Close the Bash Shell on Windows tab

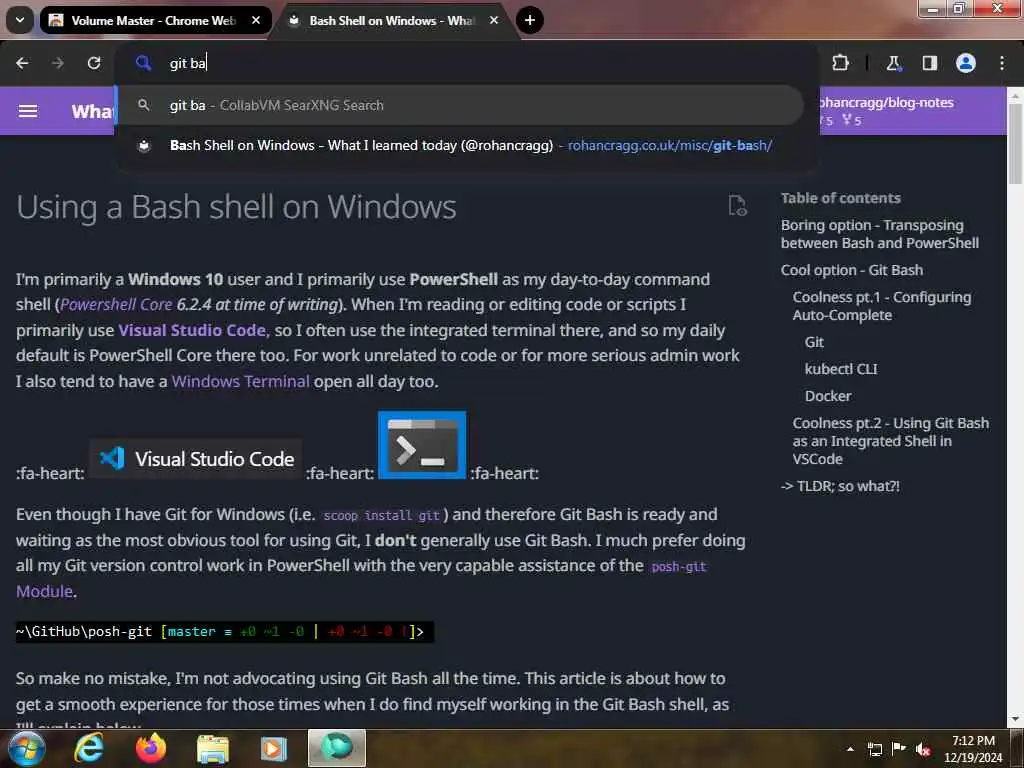(x=494, y=20)
